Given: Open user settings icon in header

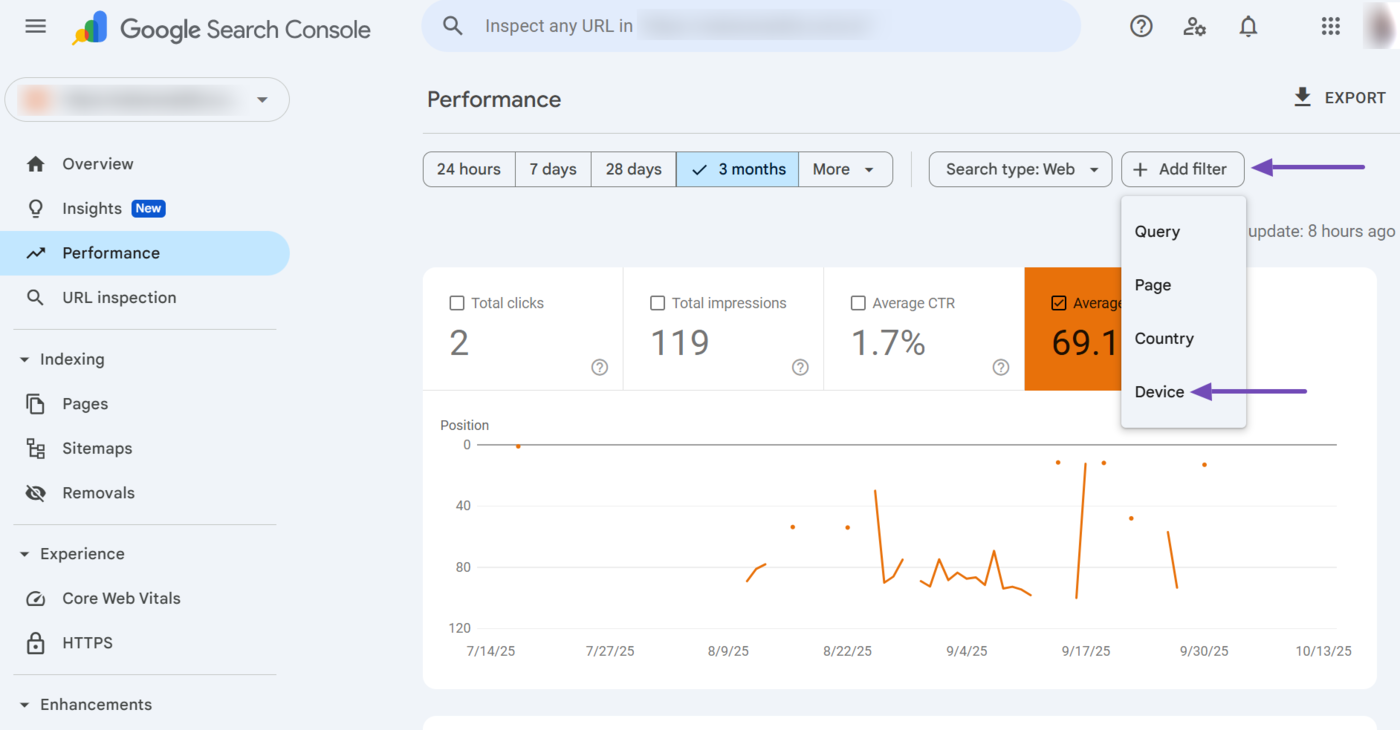Looking at the screenshot, I should [1194, 27].
